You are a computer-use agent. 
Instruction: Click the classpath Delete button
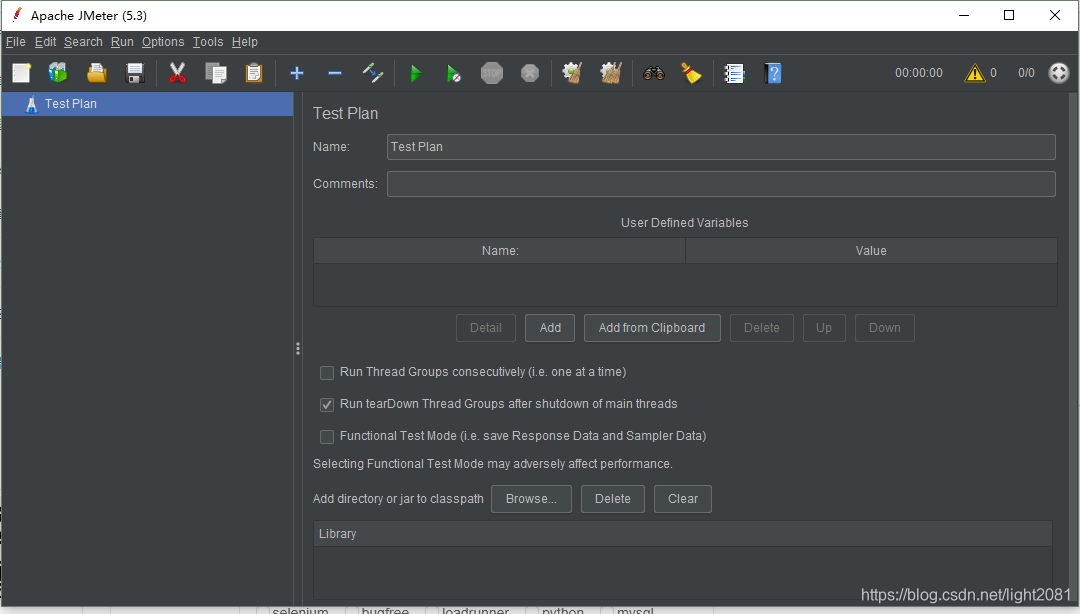pos(612,499)
